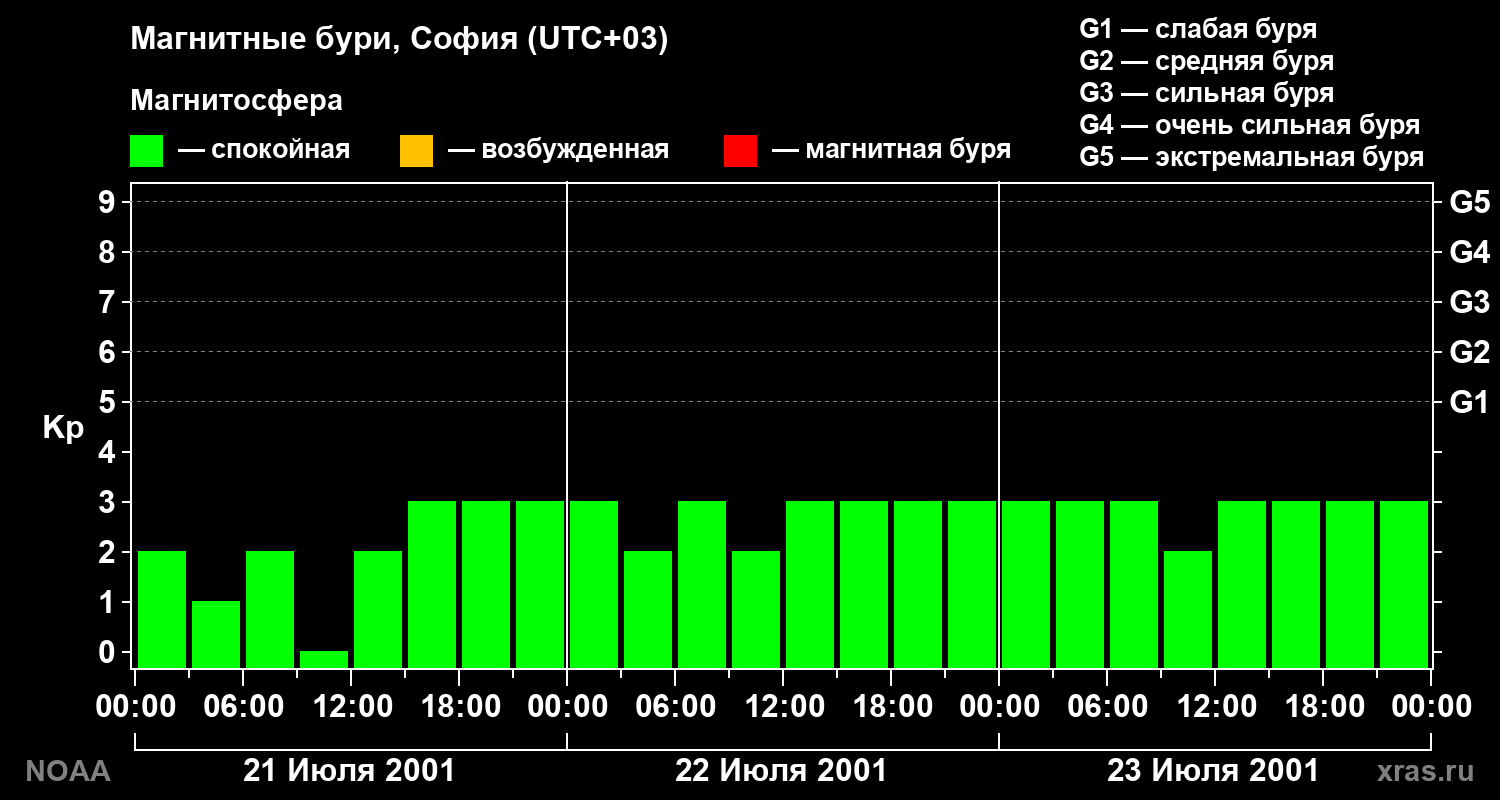Click the 21 Июля 00:00–03:00 bar (Kp 2)
Image resolution: width=1500 pixels, height=800 pixels.
tap(162, 609)
